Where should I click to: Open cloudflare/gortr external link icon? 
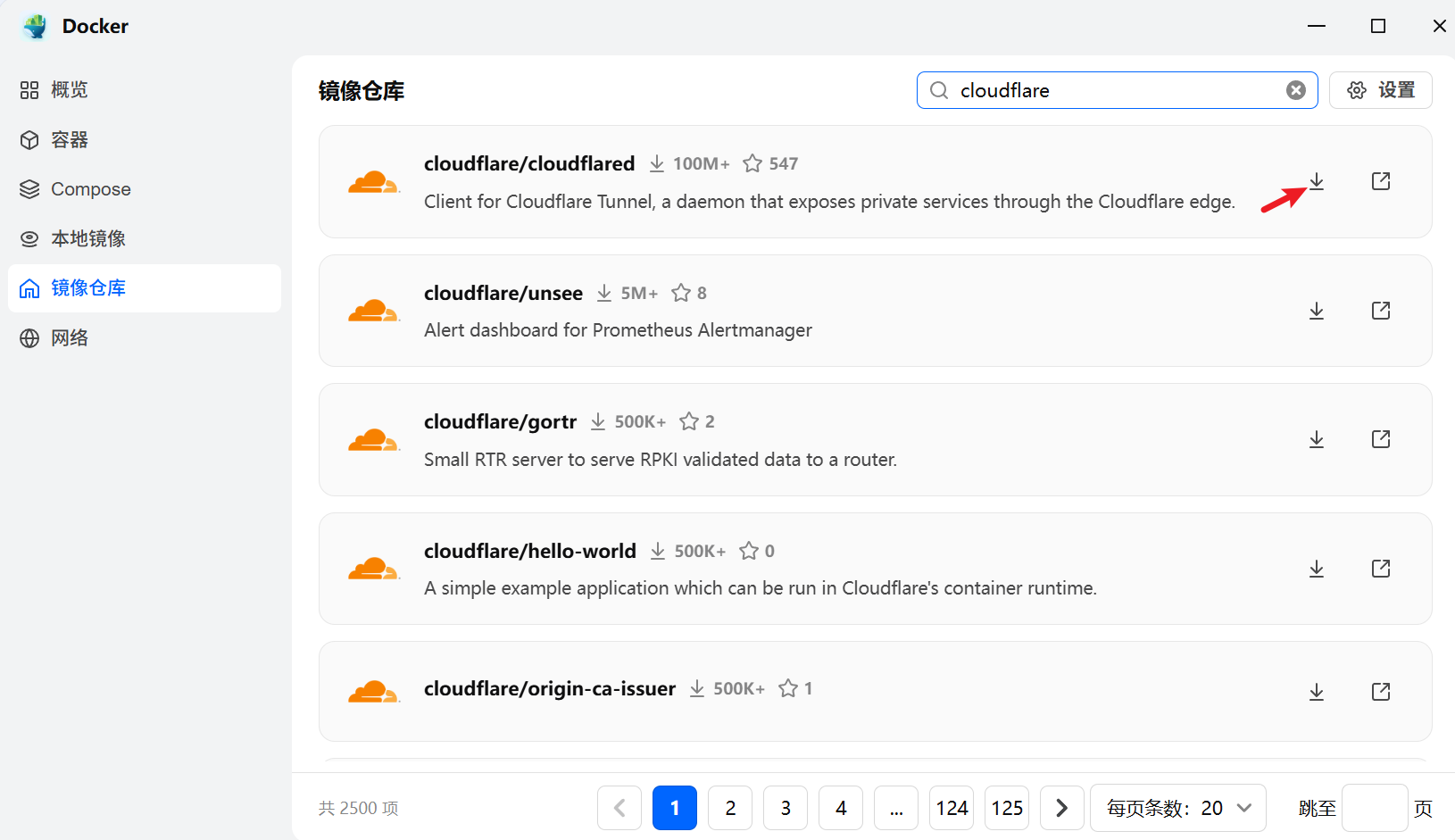[x=1381, y=439]
